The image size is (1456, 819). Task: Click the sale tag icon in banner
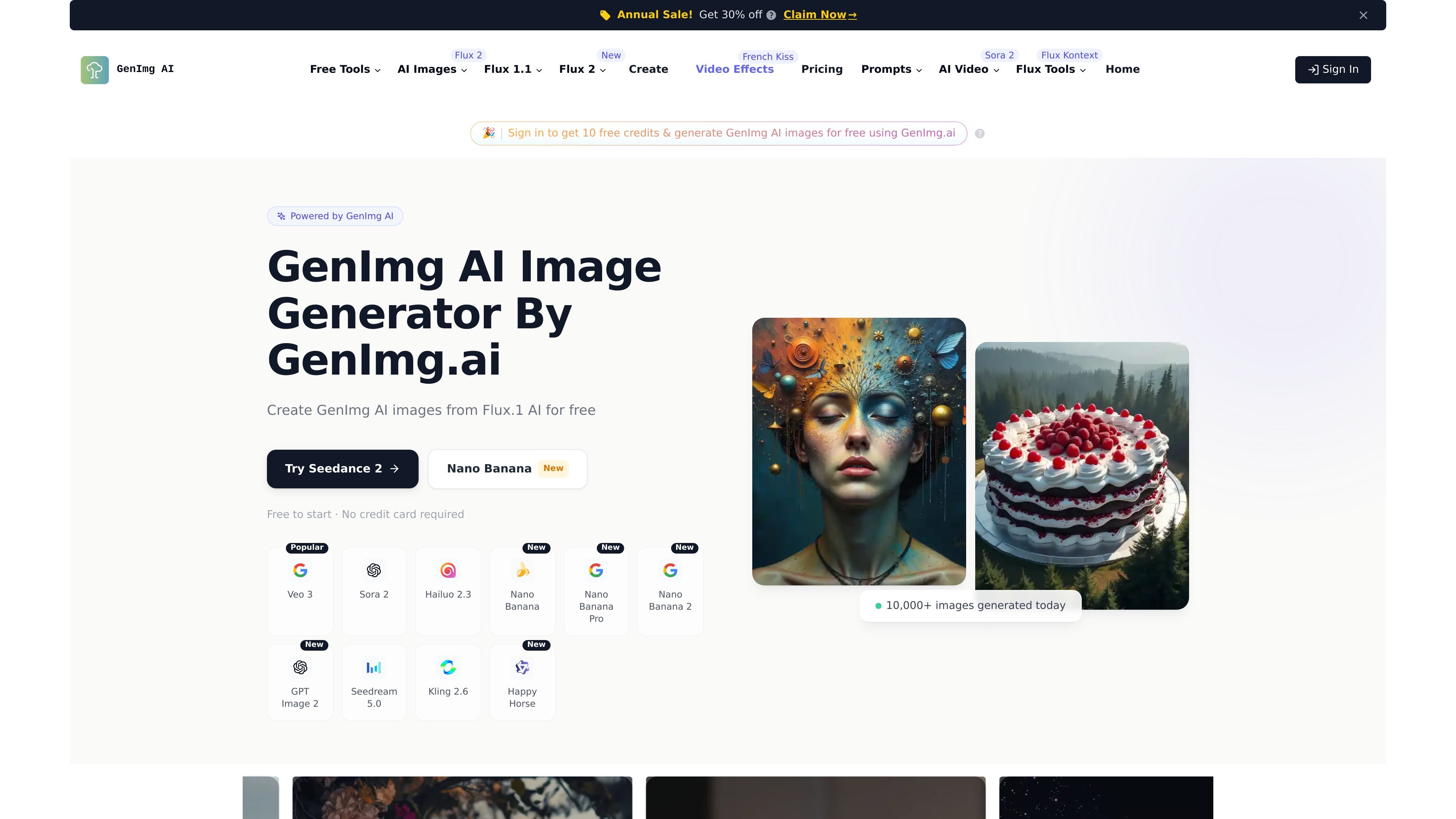pos(605,15)
